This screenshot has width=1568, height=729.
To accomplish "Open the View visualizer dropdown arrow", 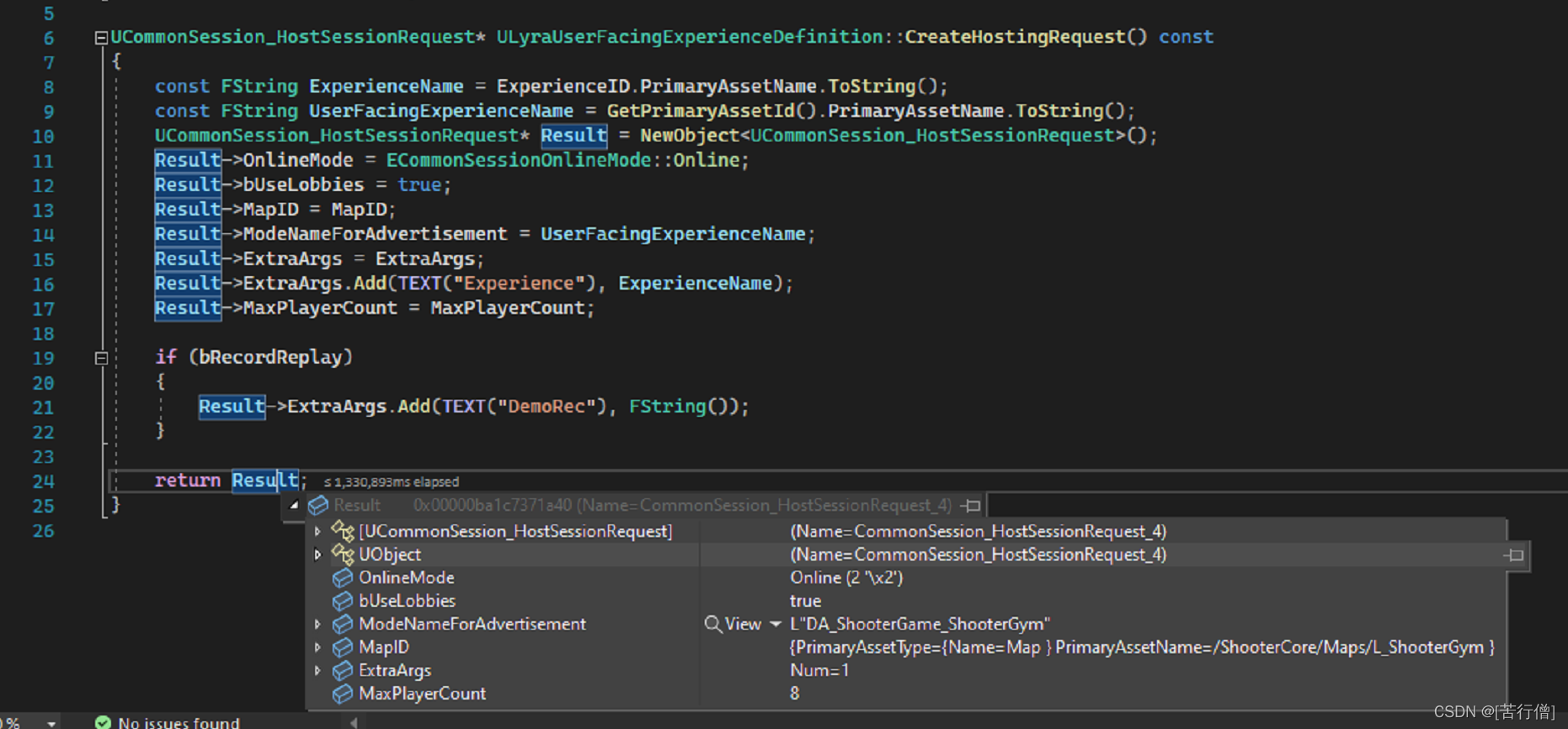I will [776, 625].
